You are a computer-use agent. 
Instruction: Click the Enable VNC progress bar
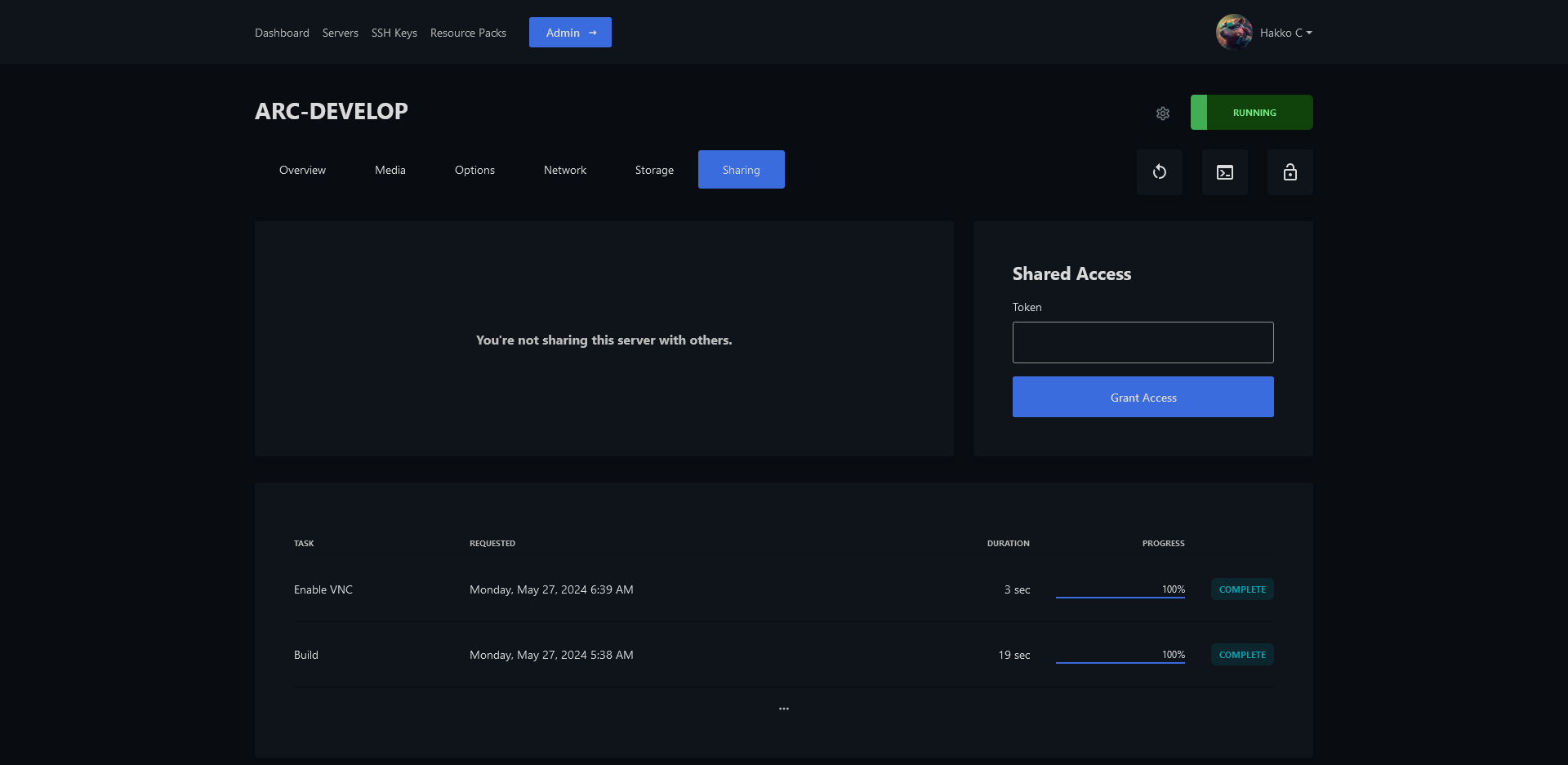tap(1120, 596)
